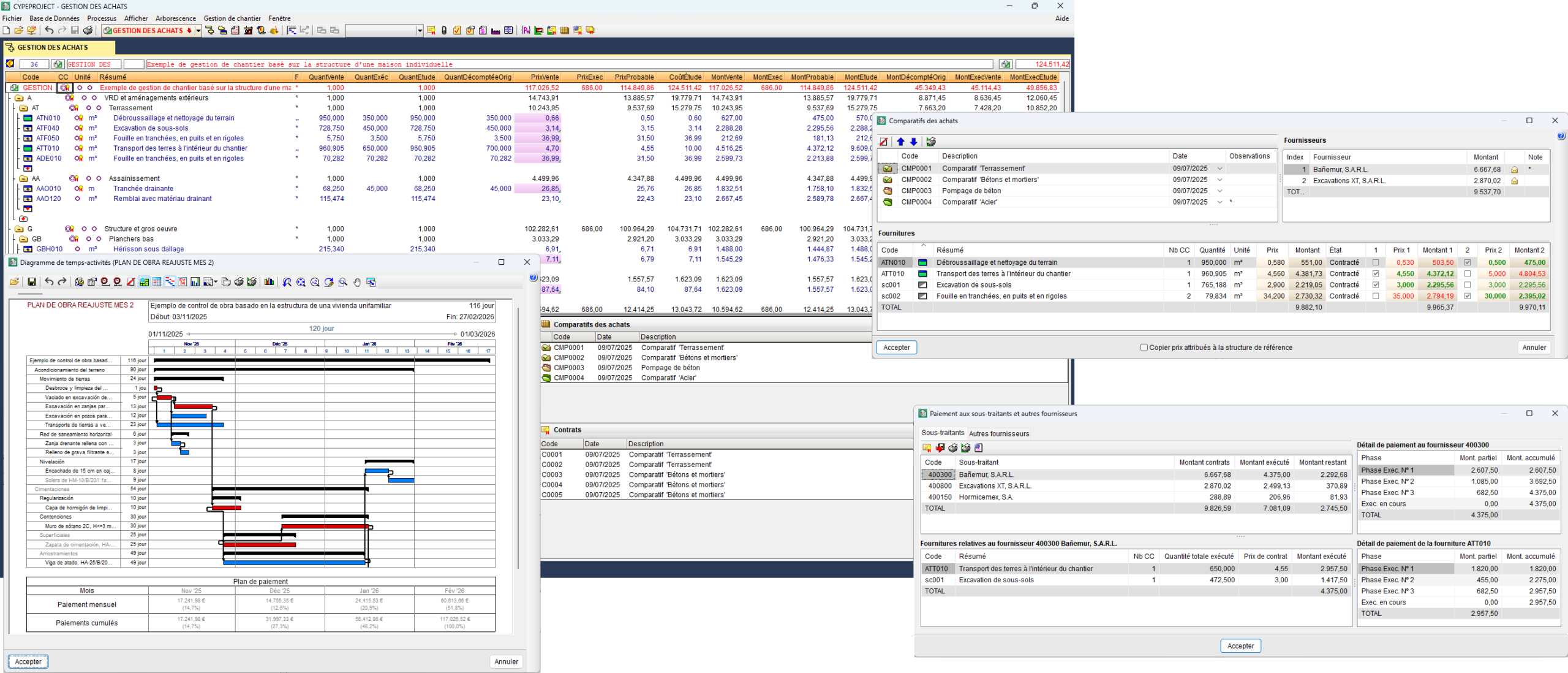Switch to the Autres fournisseurs tab
1568x673 pixels.
(x=998, y=433)
